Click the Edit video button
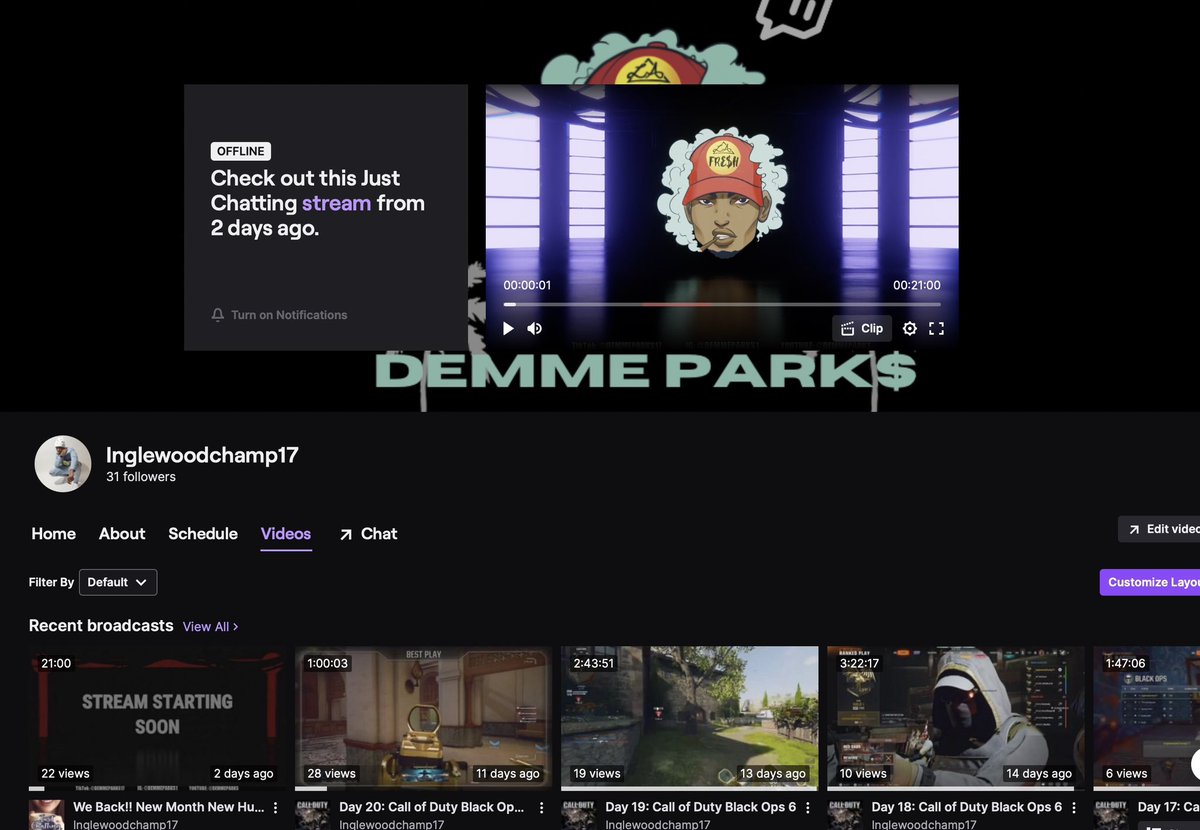The image size is (1200, 830). [x=1159, y=529]
